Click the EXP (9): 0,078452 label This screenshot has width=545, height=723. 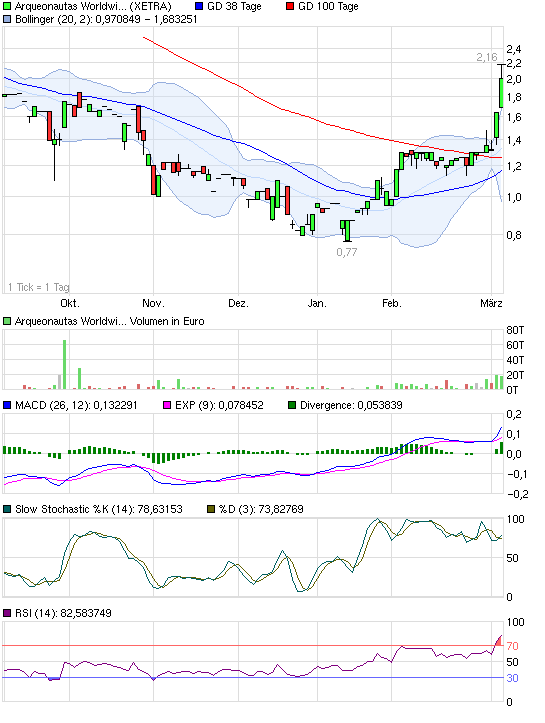219,405
